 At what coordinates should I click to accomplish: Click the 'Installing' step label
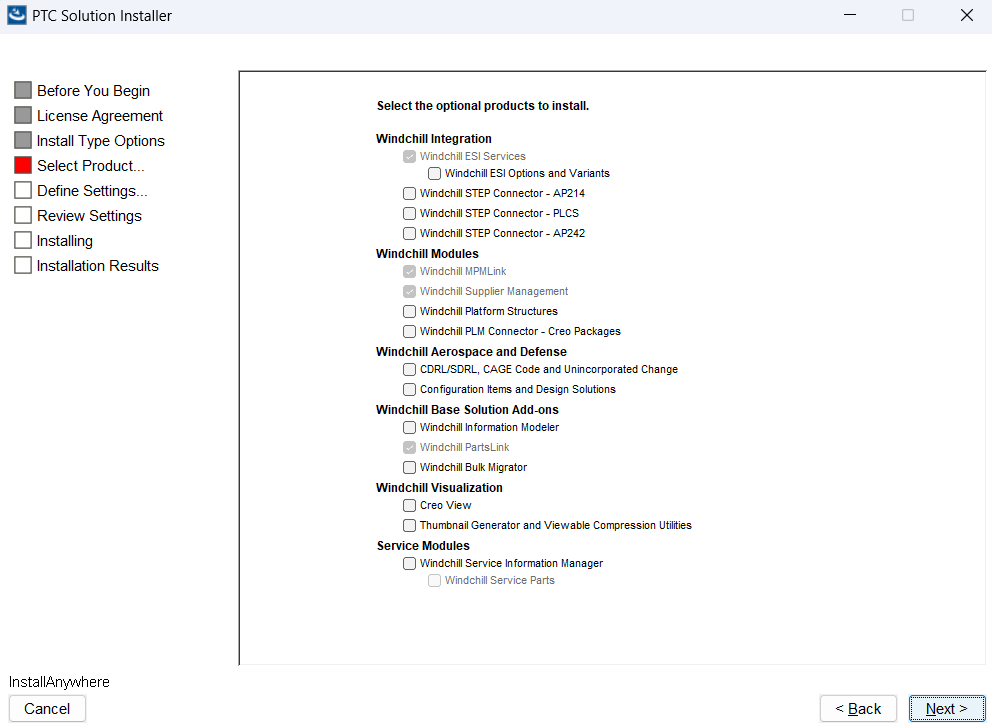coord(65,241)
